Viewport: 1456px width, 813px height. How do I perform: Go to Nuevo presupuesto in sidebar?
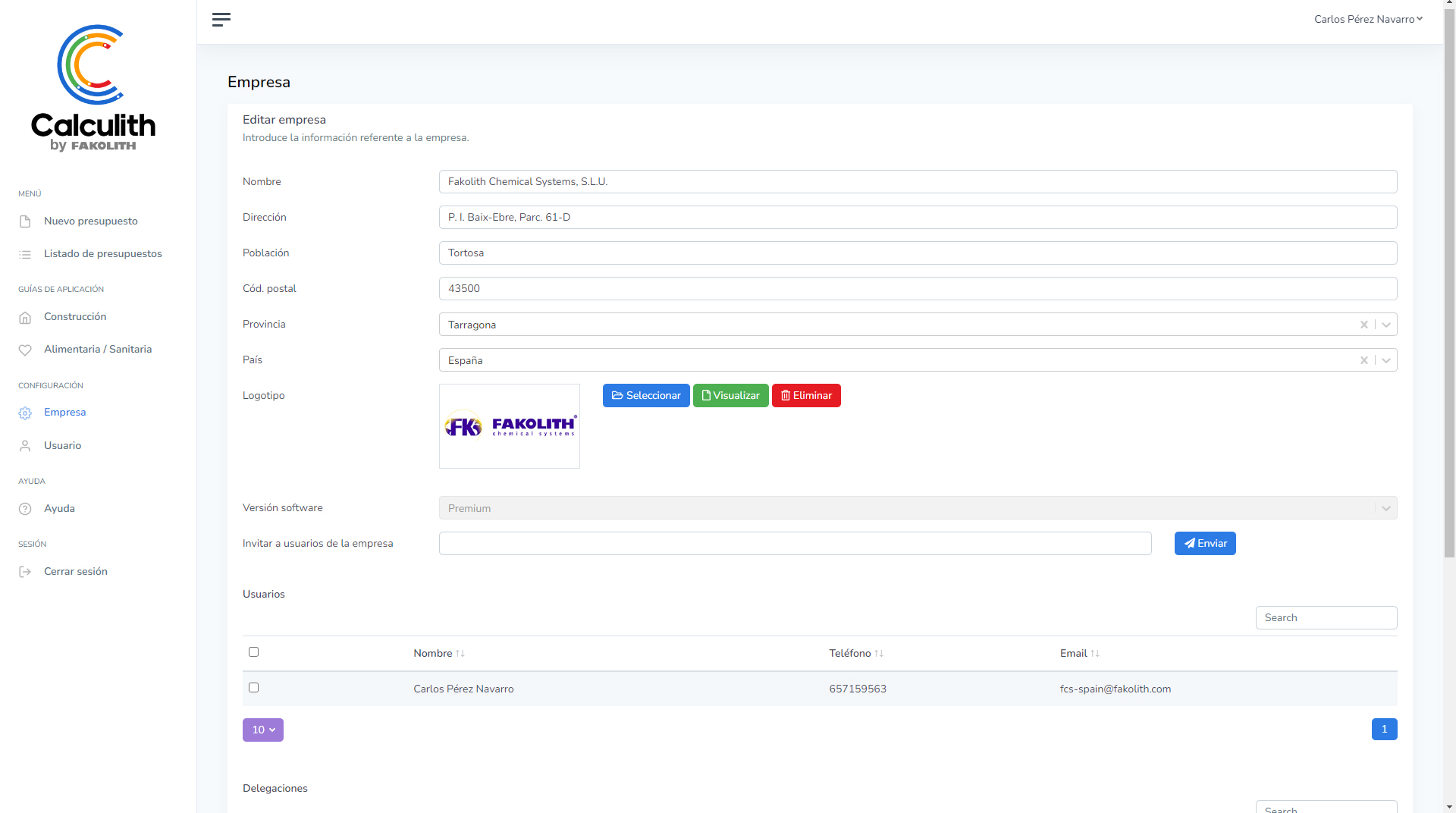pos(90,221)
